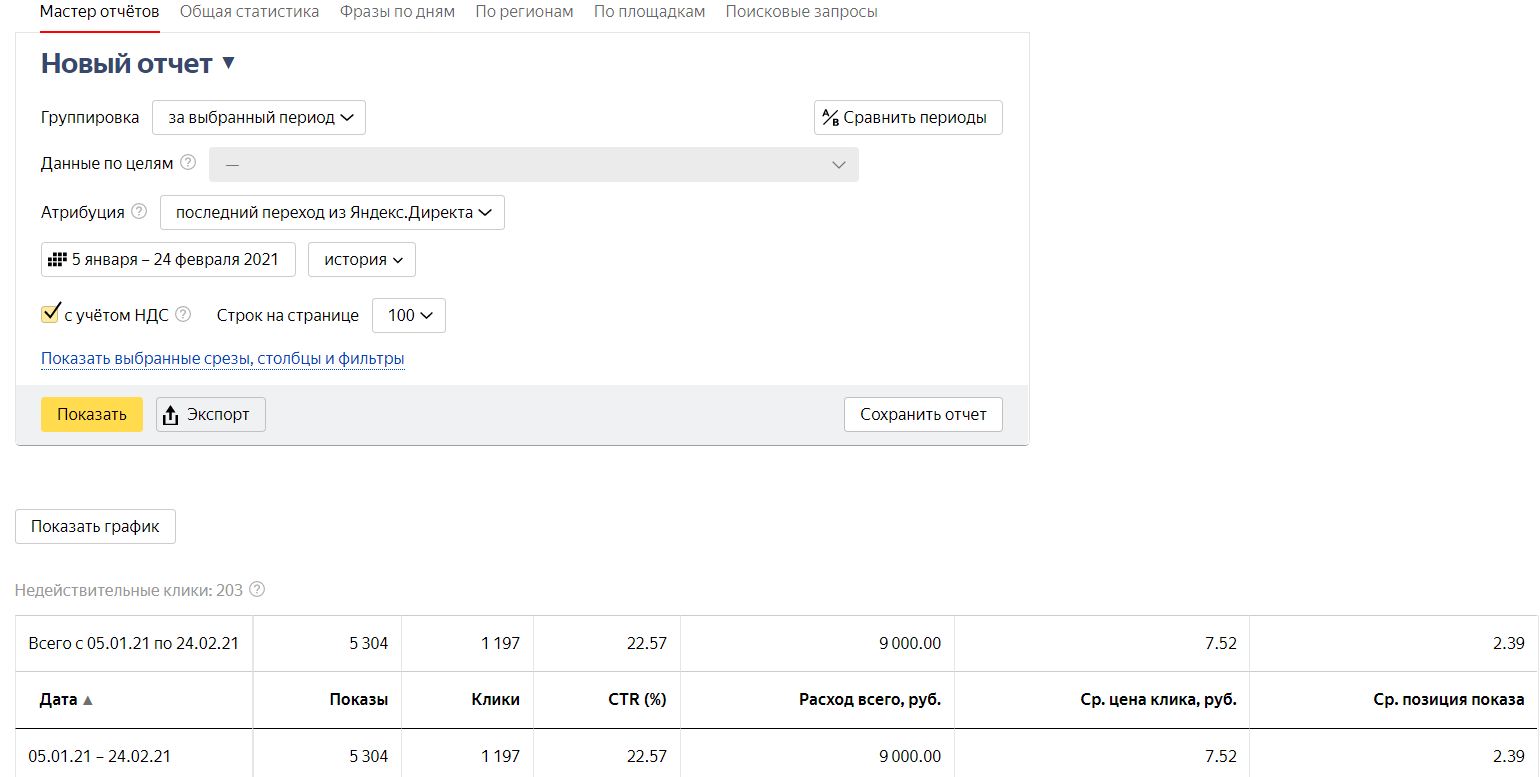
Task: Click the A/B compare periods icon
Action: tap(830, 117)
